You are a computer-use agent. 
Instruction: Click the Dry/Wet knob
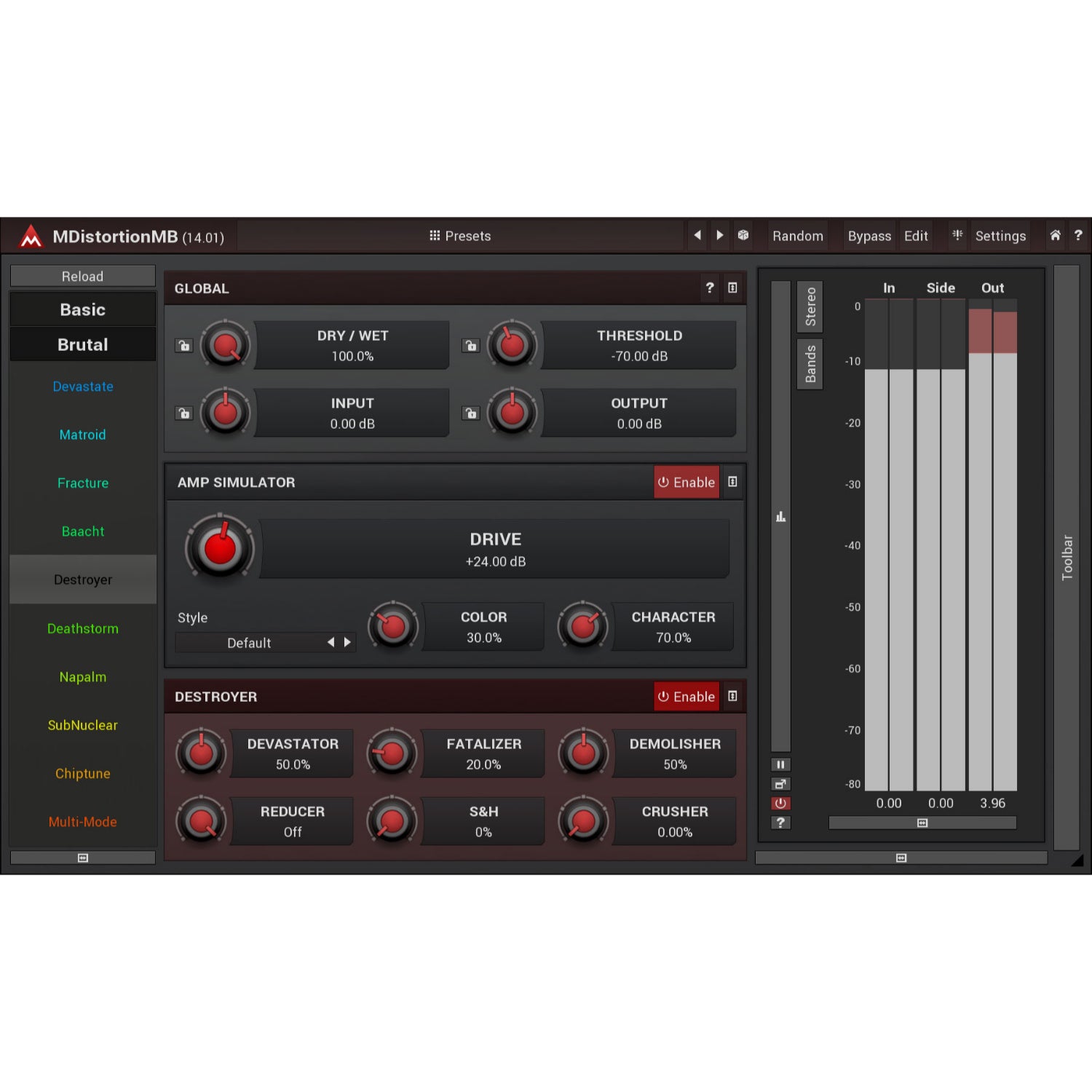(225, 345)
